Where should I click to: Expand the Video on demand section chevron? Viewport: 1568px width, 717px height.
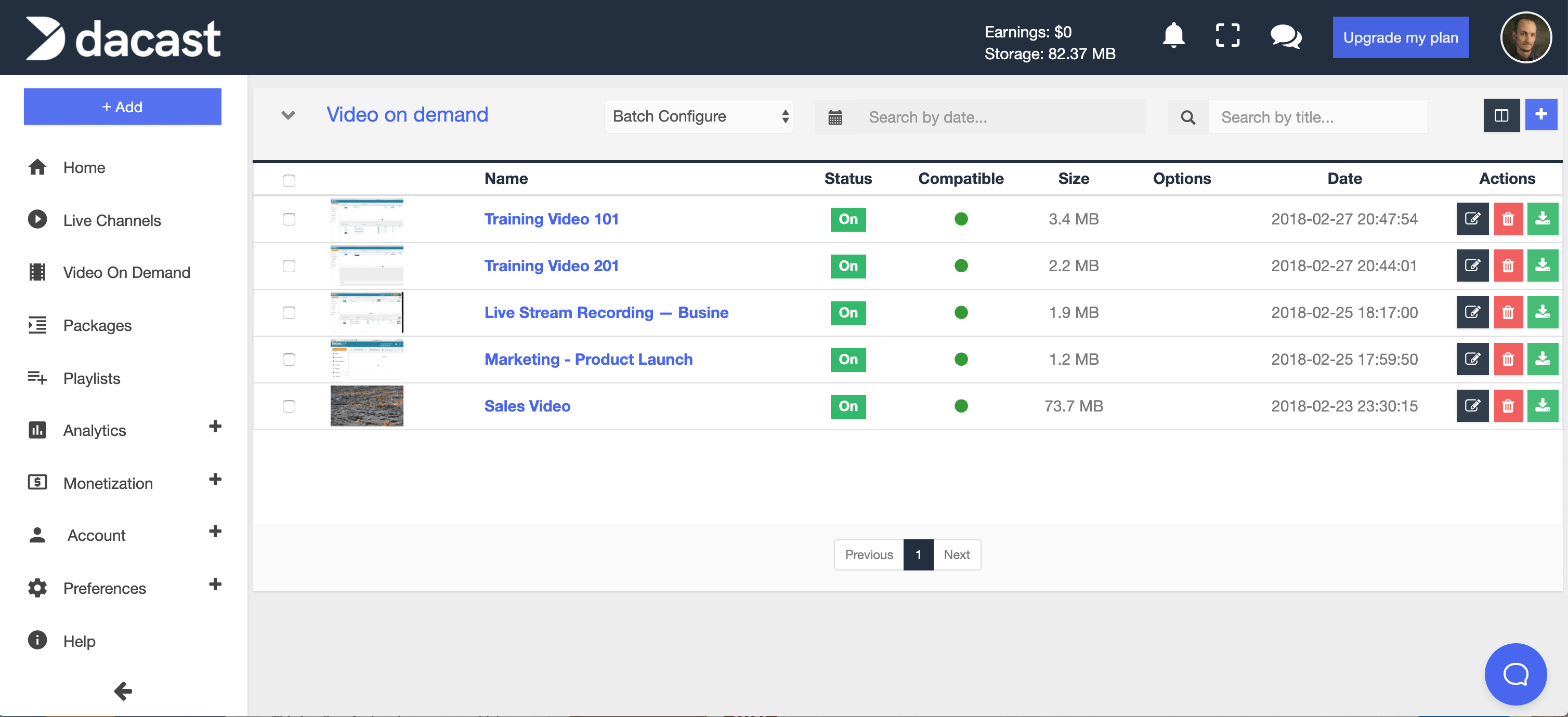tap(289, 115)
